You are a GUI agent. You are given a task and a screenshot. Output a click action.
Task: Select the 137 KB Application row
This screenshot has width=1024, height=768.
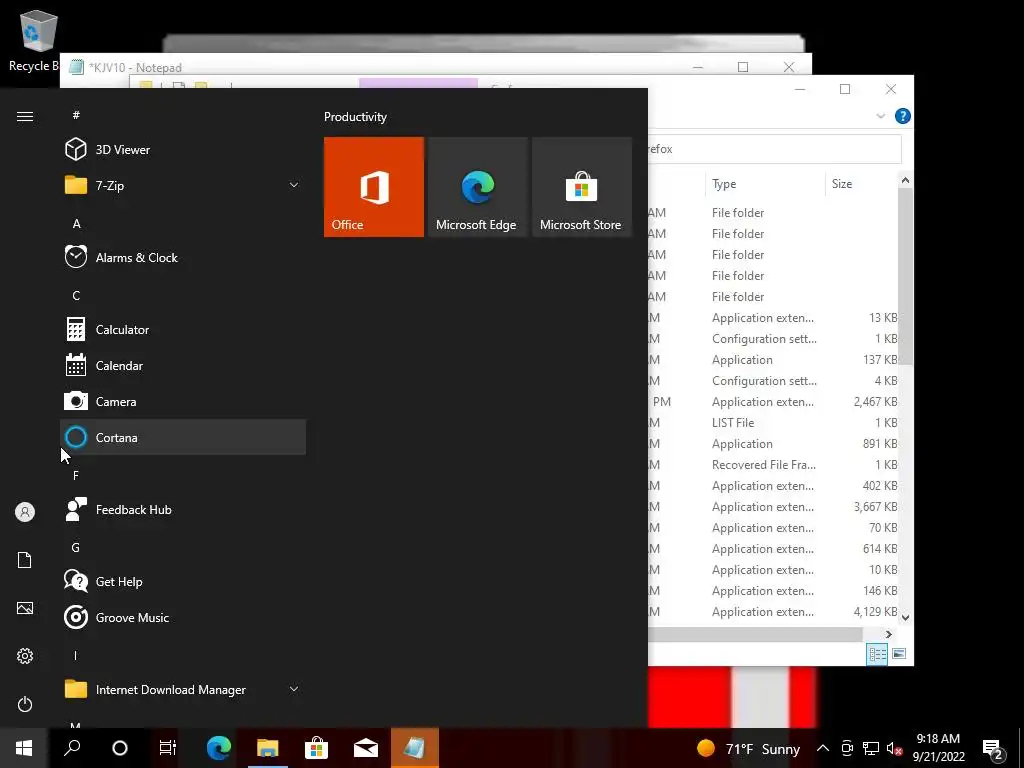[773, 360]
